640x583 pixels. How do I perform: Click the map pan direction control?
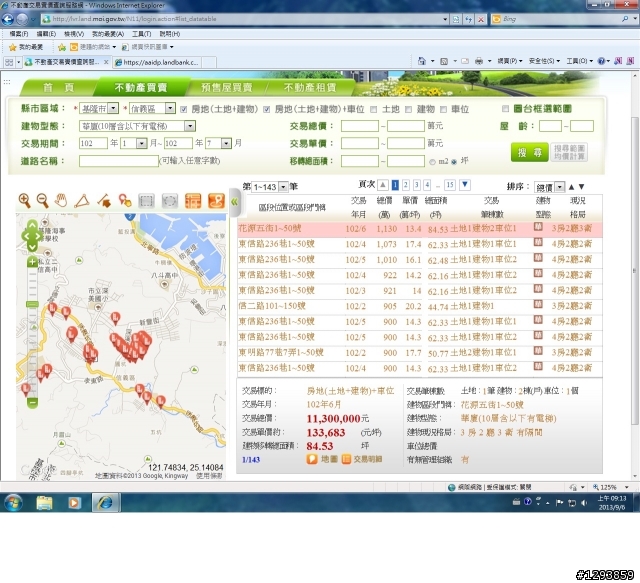point(32,236)
